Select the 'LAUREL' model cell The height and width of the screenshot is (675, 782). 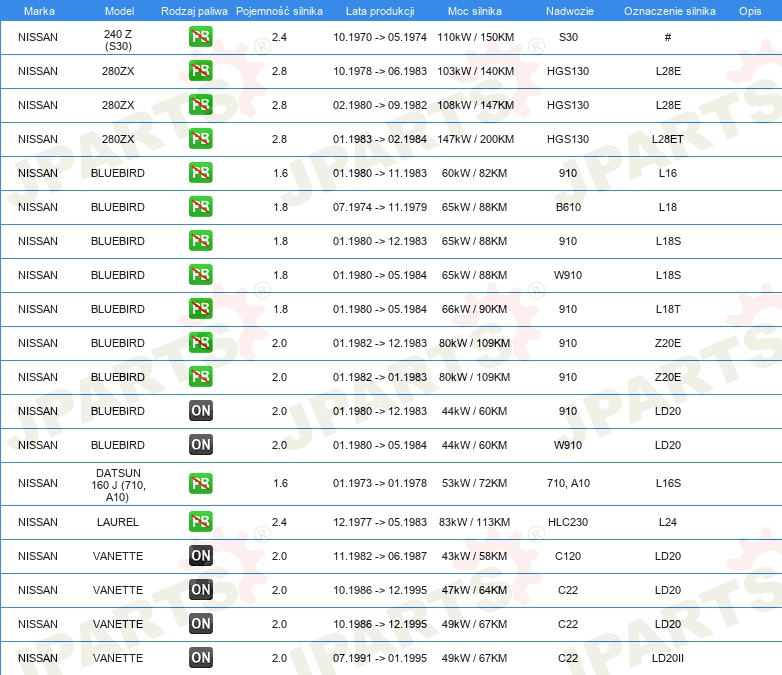tap(118, 522)
